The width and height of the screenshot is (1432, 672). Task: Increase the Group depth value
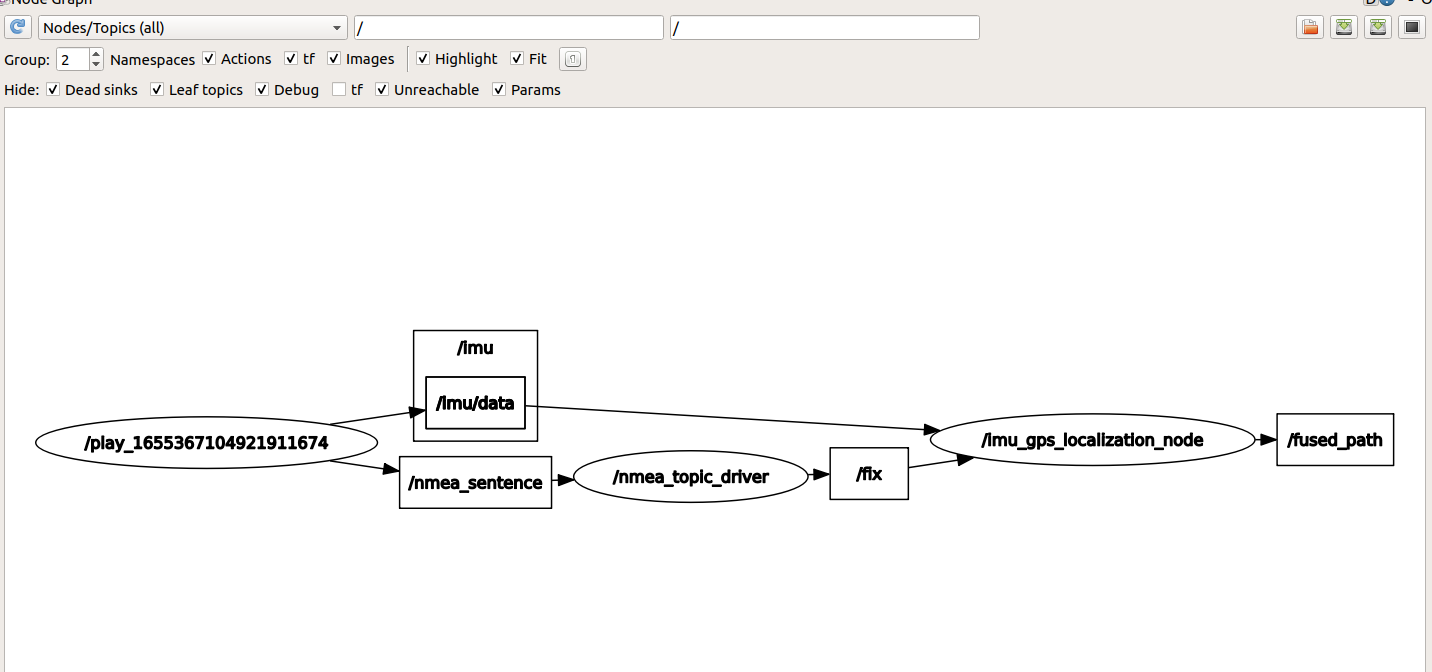(96, 54)
